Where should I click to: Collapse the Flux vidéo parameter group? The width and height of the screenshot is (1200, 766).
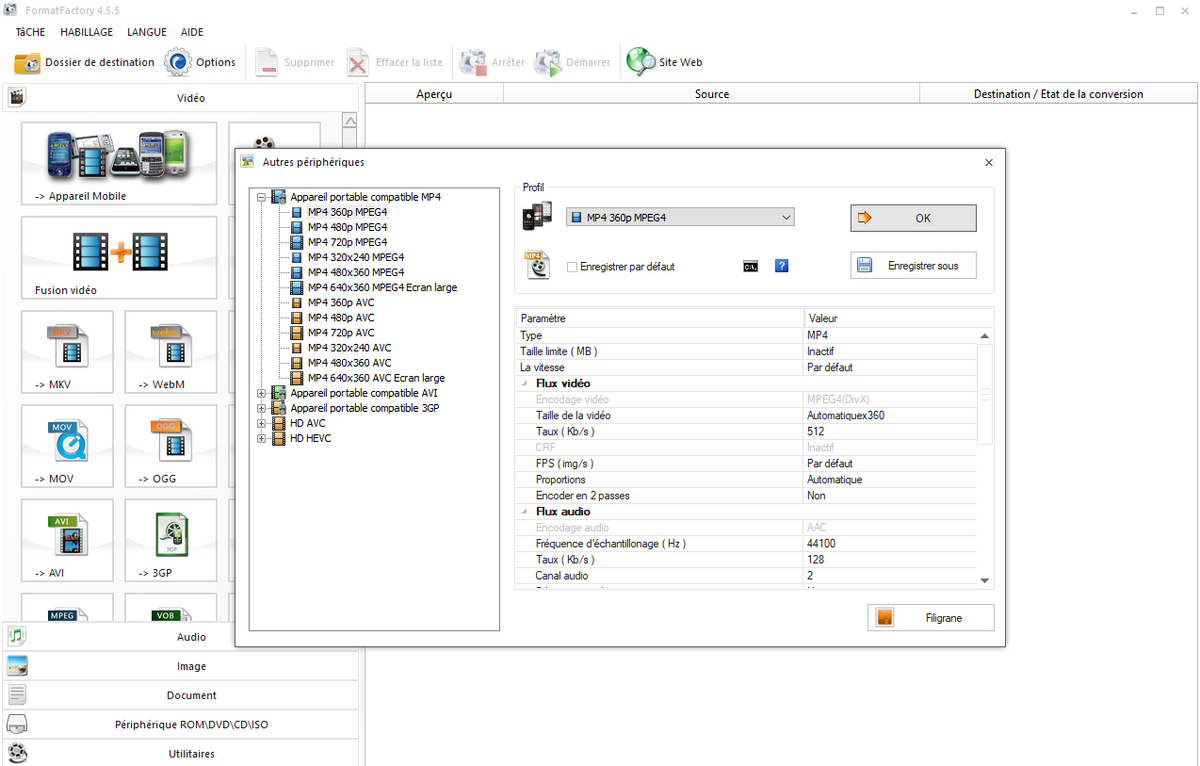pyautogui.click(x=526, y=384)
